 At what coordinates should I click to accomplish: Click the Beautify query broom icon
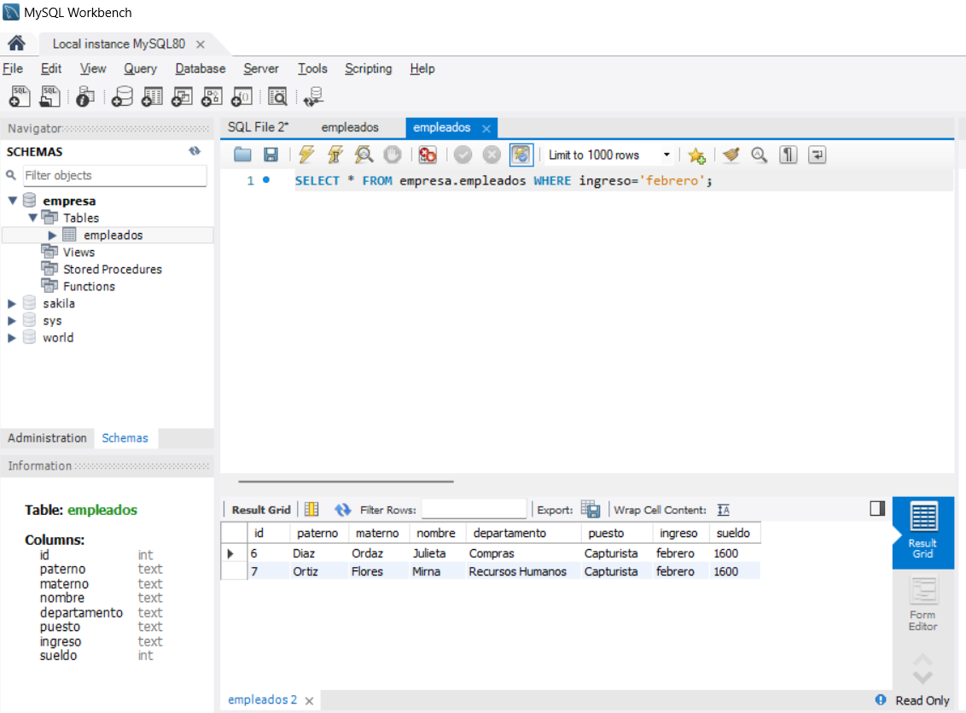(731, 155)
